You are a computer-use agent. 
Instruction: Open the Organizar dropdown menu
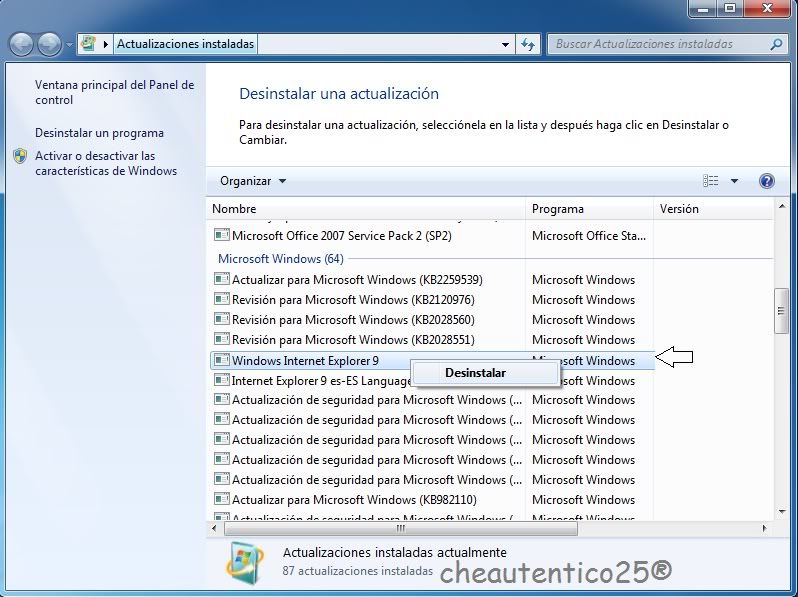253,181
